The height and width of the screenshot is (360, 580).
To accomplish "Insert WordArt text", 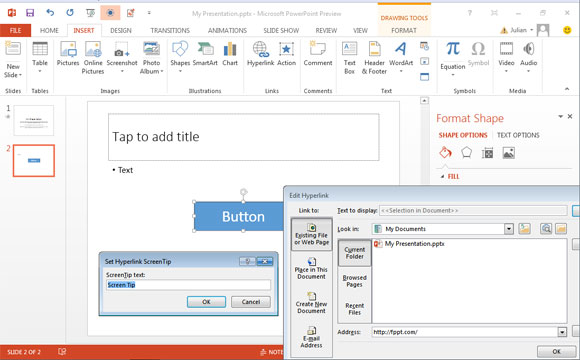I will (x=401, y=56).
